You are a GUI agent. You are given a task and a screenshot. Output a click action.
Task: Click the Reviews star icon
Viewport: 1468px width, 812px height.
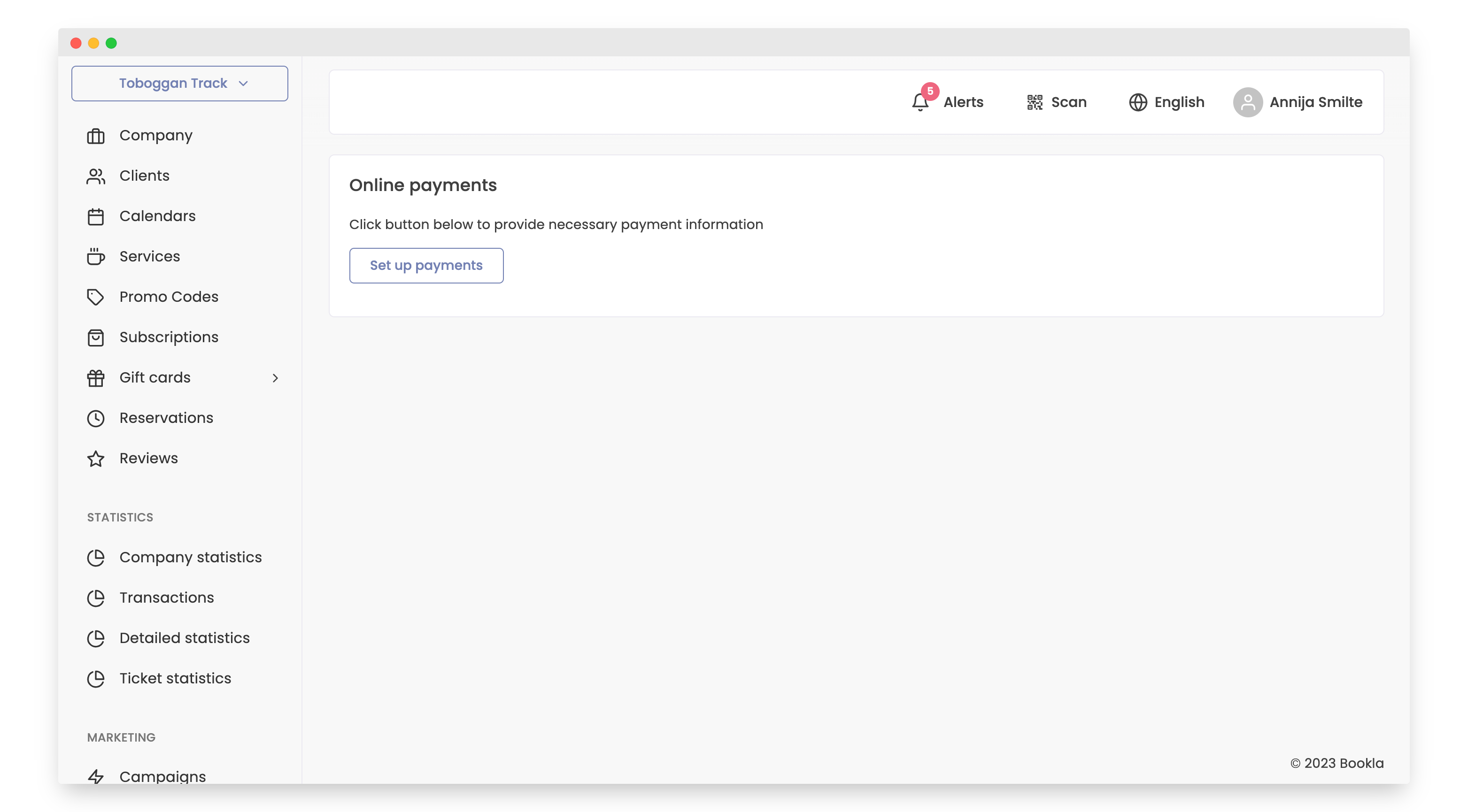click(x=96, y=459)
